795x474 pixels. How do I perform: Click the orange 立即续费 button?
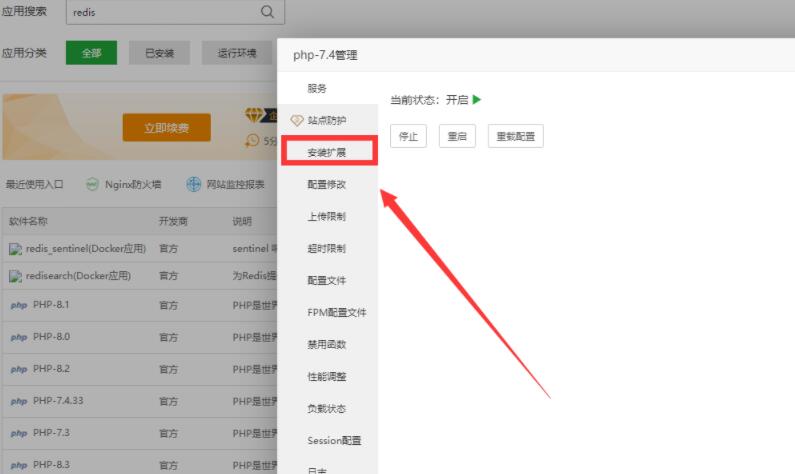tap(164, 128)
